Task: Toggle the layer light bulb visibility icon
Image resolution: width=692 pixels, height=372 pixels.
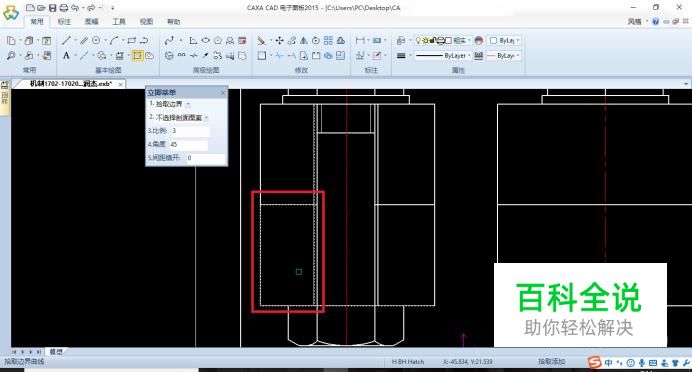Action: point(418,40)
